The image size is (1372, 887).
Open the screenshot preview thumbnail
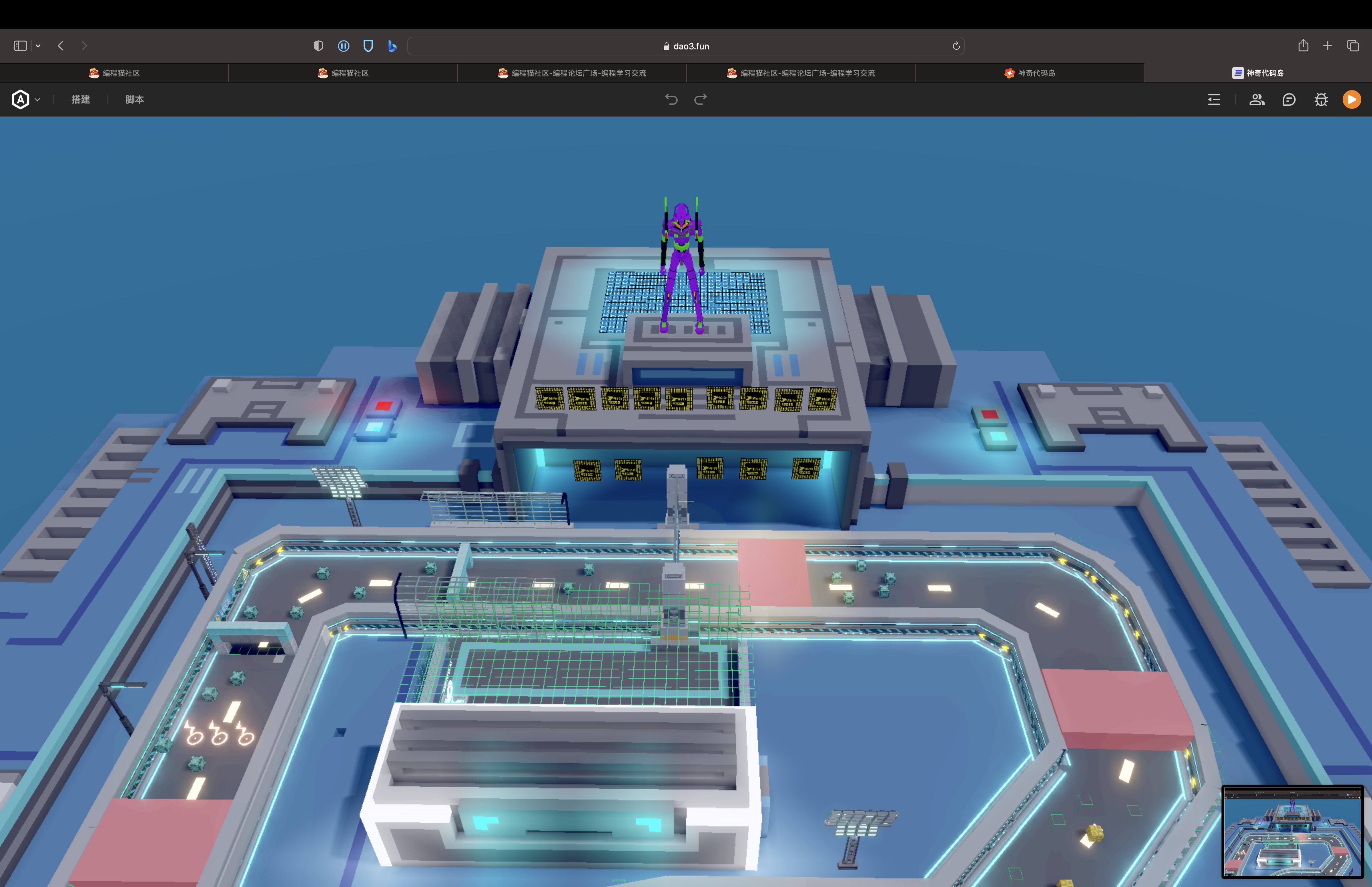point(1293,832)
